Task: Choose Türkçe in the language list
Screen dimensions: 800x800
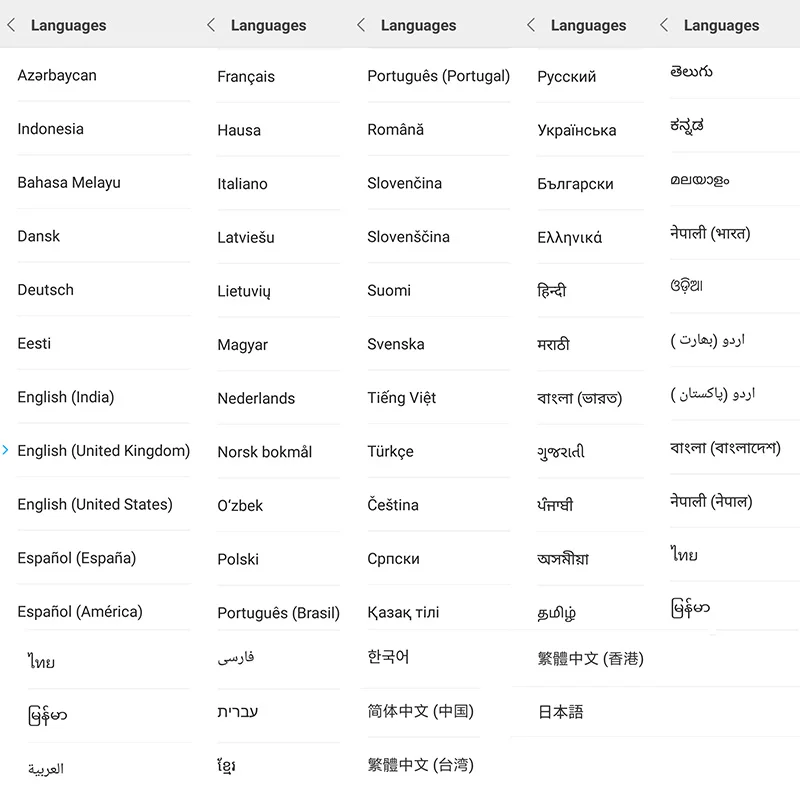Action: click(390, 452)
